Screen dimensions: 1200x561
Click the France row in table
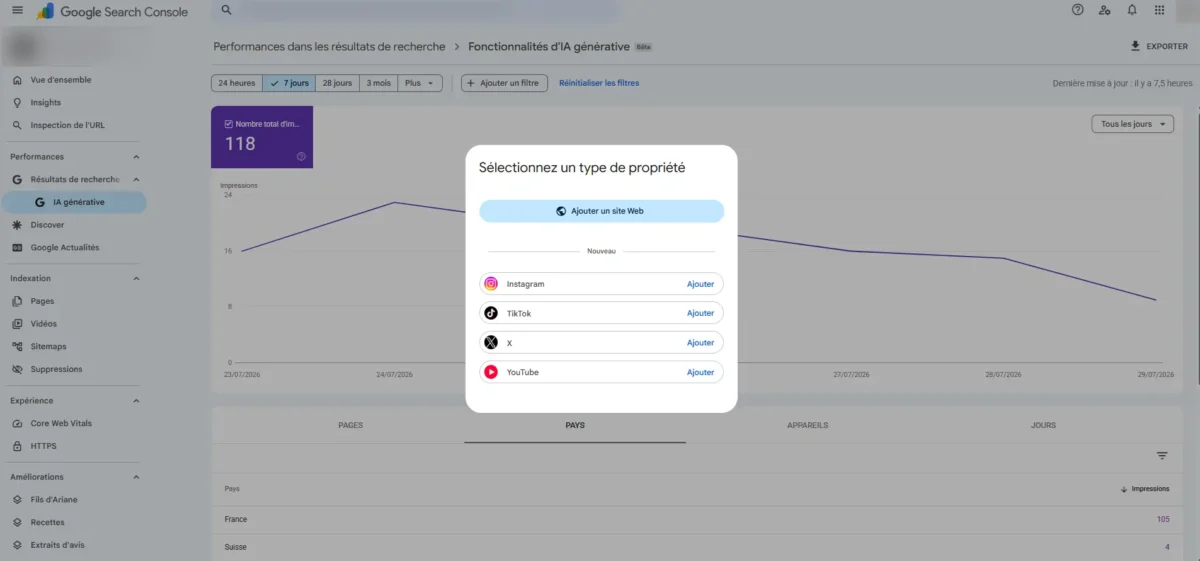698,519
